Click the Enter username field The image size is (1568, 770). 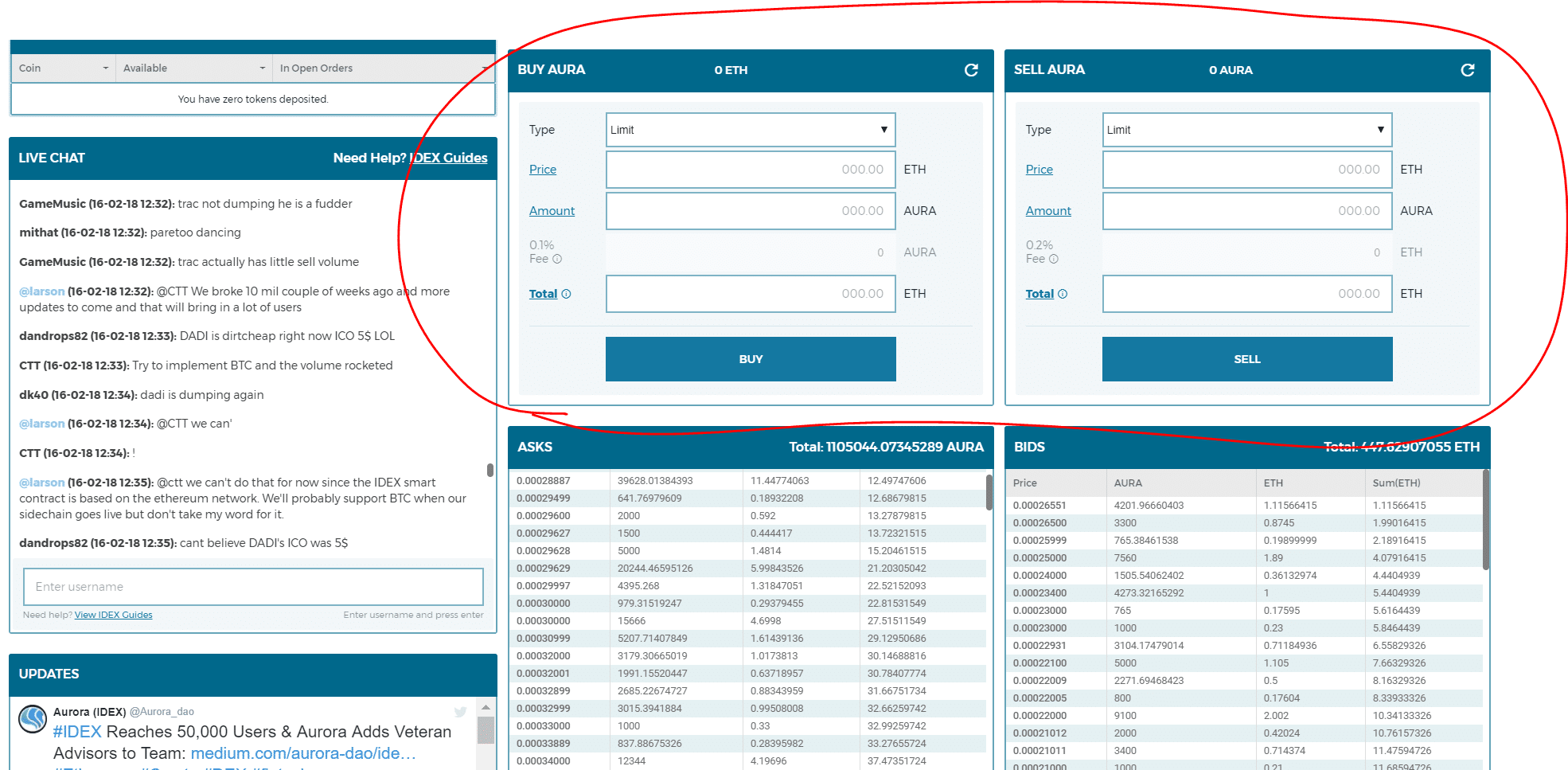pyautogui.click(x=253, y=587)
